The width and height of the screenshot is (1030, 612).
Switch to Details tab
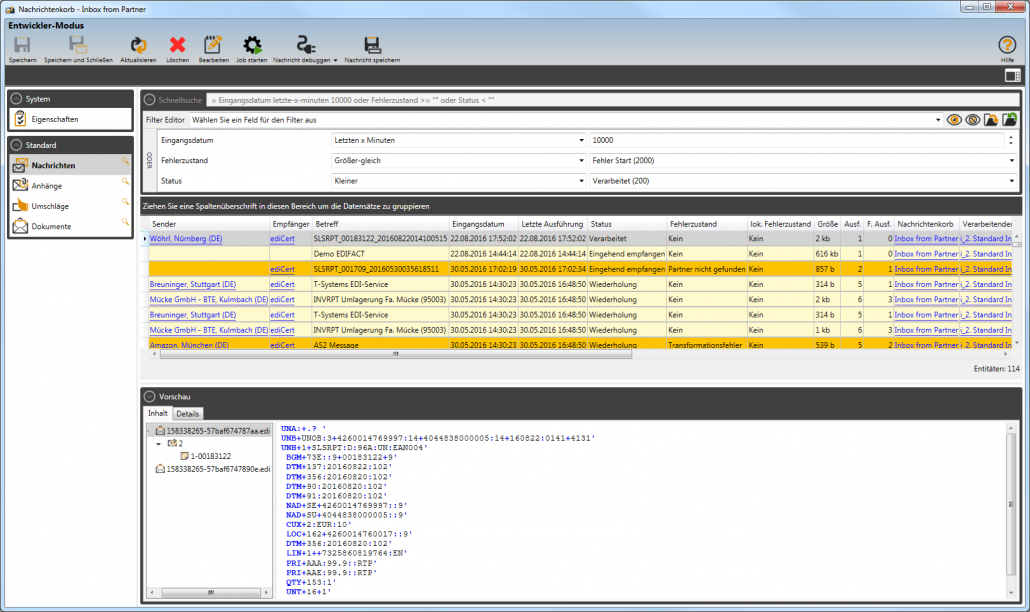pyautogui.click(x=187, y=414)
